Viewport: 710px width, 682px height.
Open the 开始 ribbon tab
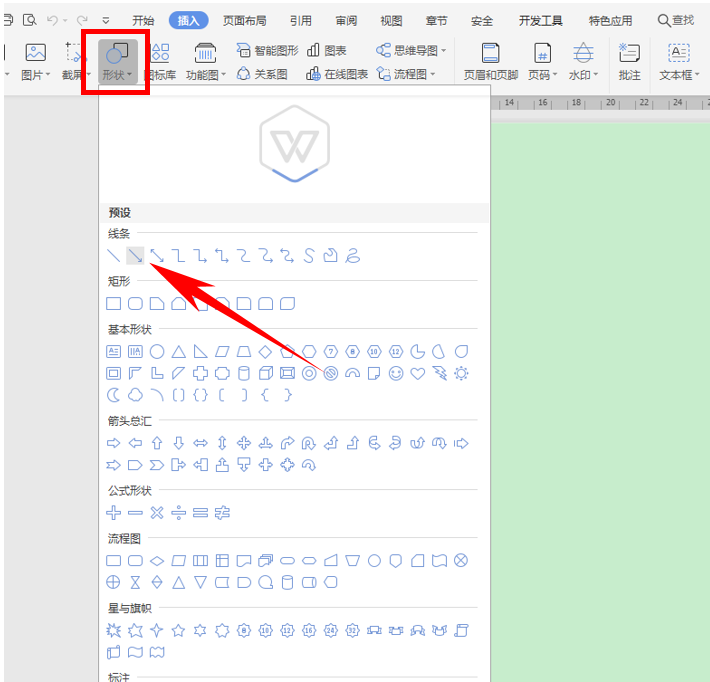point(143,20)
